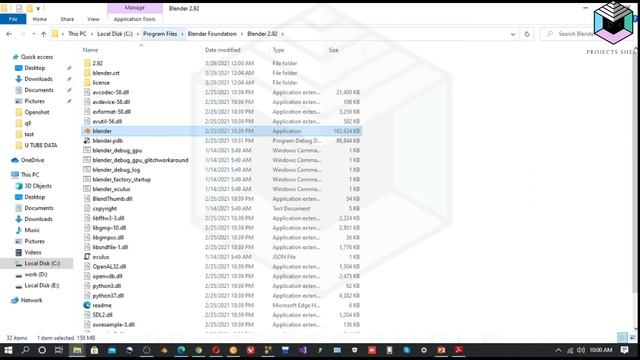The width and height of the screenshot is (640, 360).
Task: Switch to details view layout button
Action: tap(622, 338)
